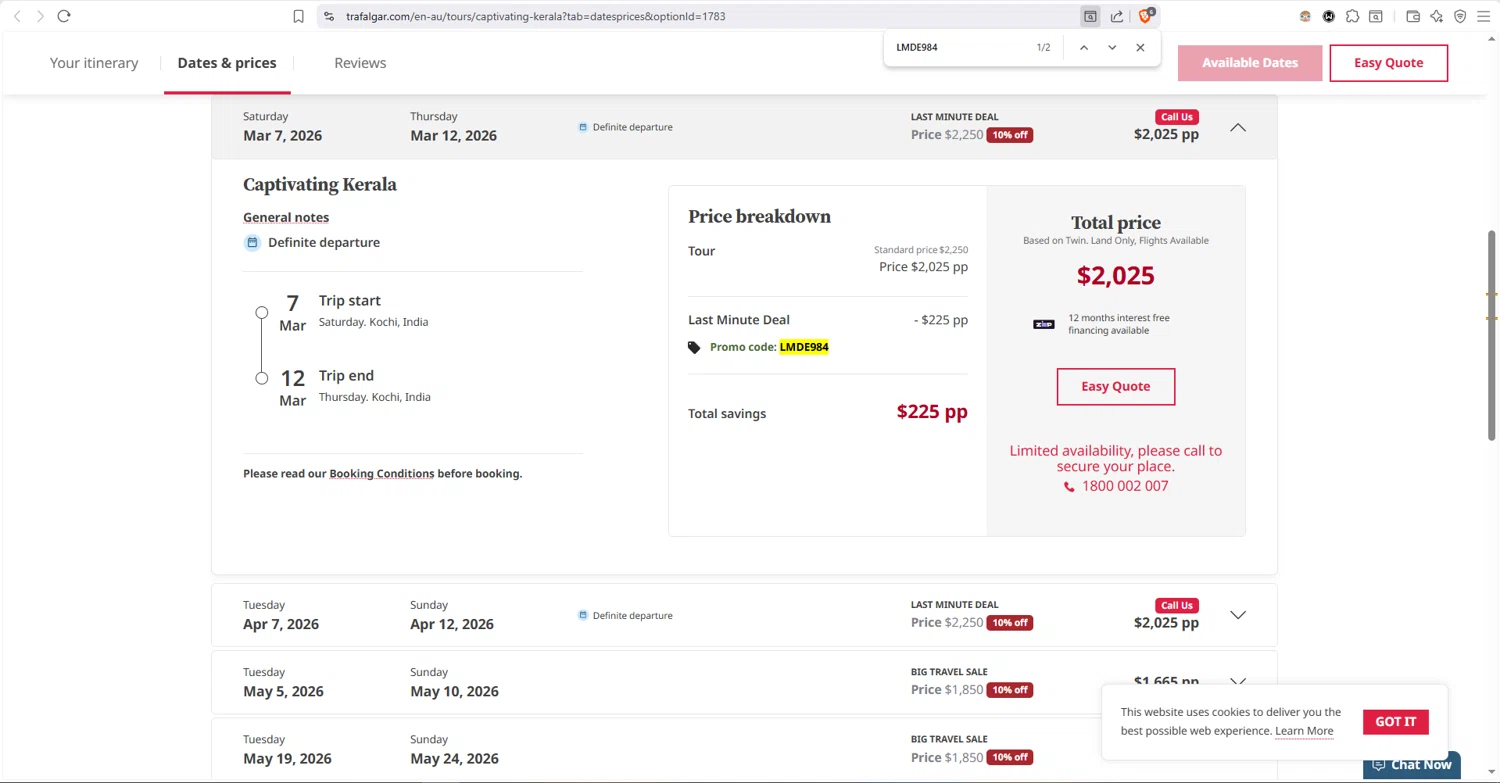Click the $2,025 total price amount
The image size is (1500, 783).
click(x=1116, y=275)
